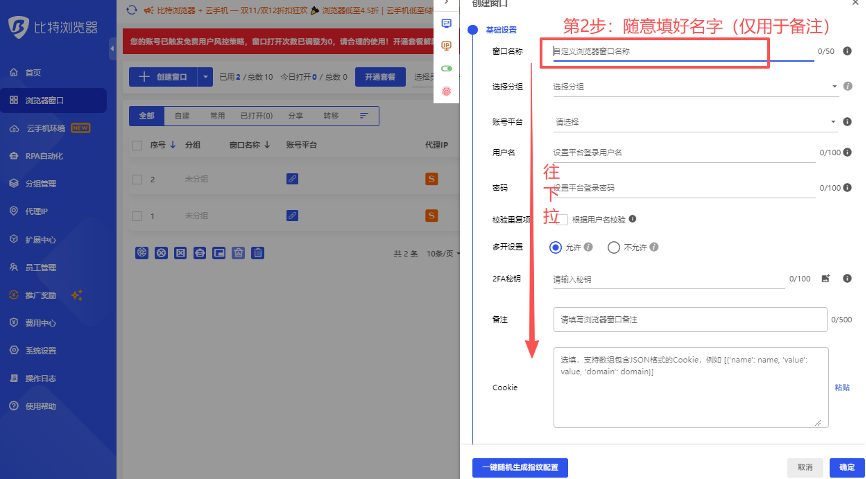Screen dimensions: 866x479
Task: Expand the arrow next to 创建窗口 button
Action: (205, 76)
